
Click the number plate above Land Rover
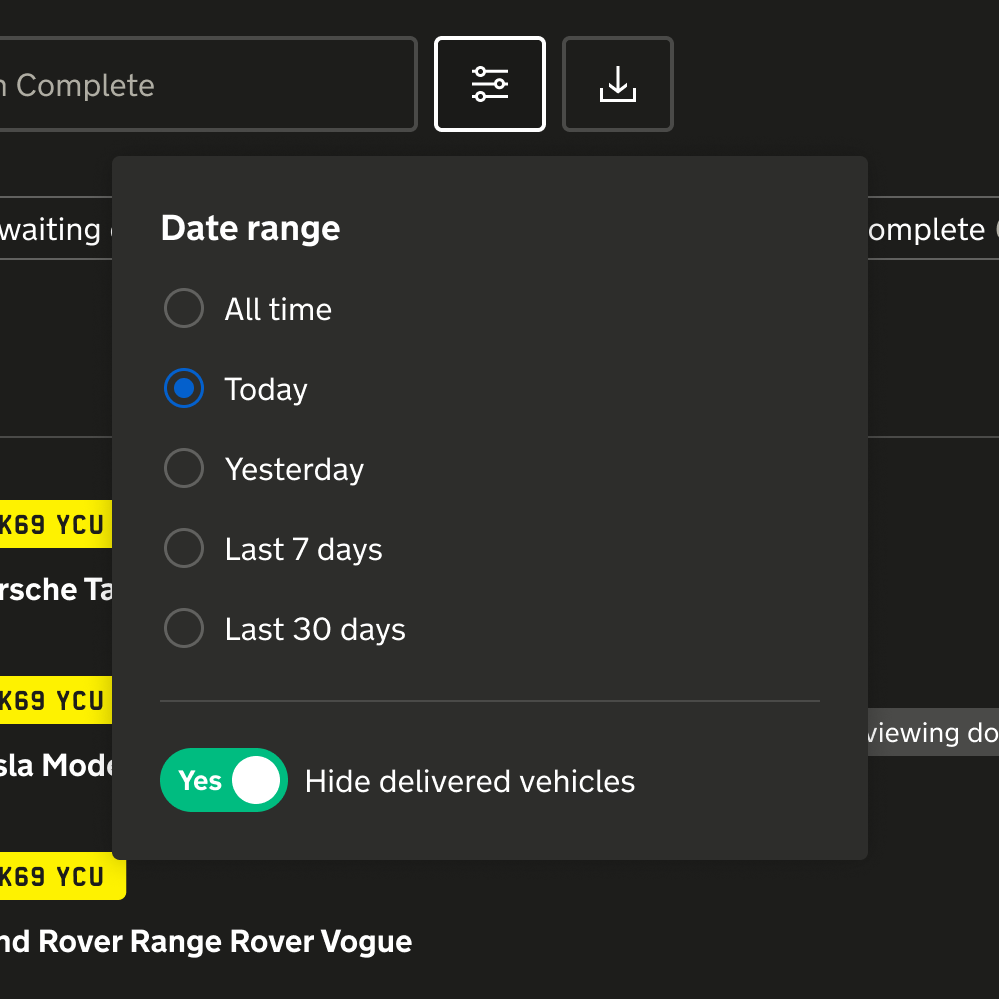point(62,877)
